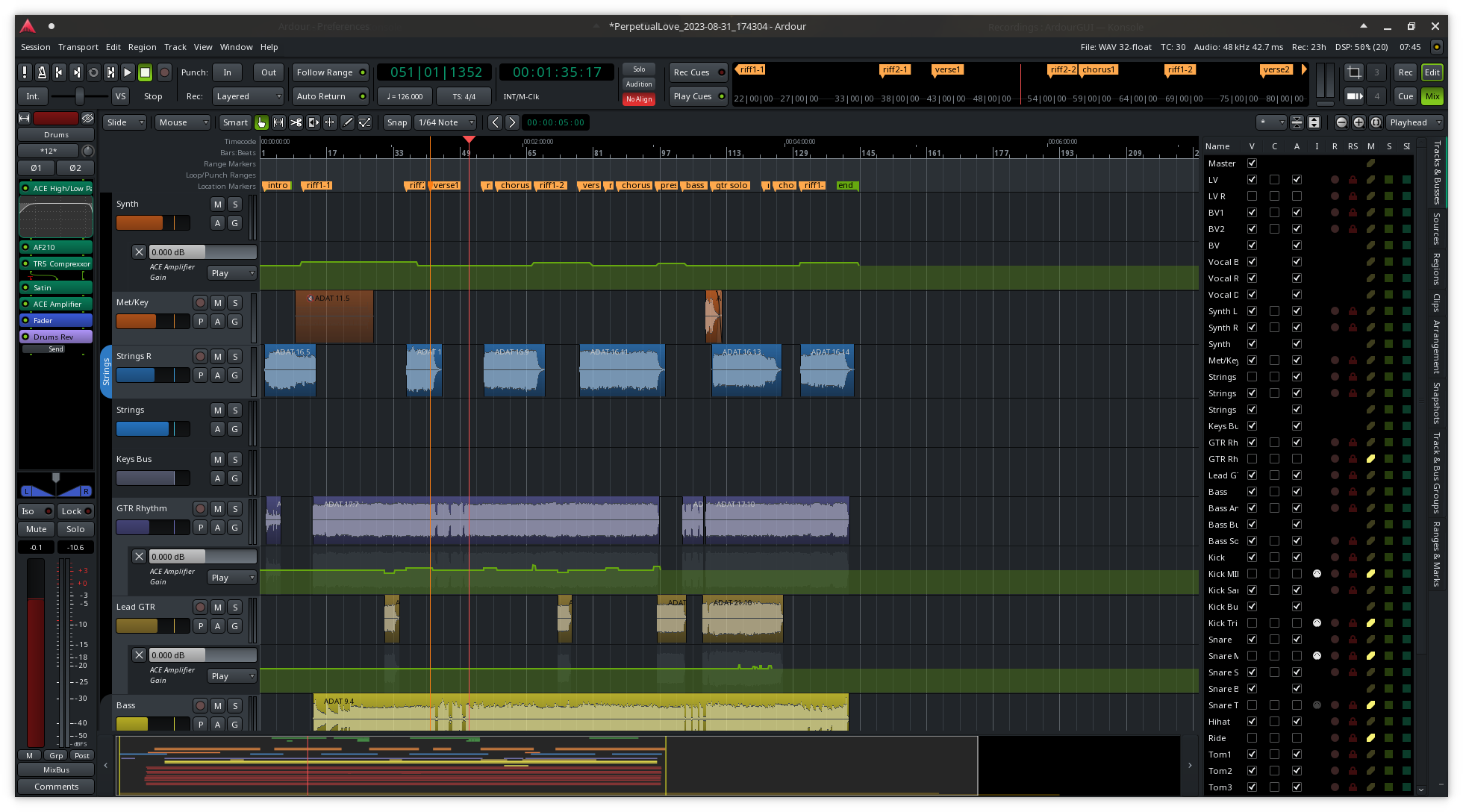Select the Draw pencil tool
1463x812 pixels.
[x=347, y=122]
